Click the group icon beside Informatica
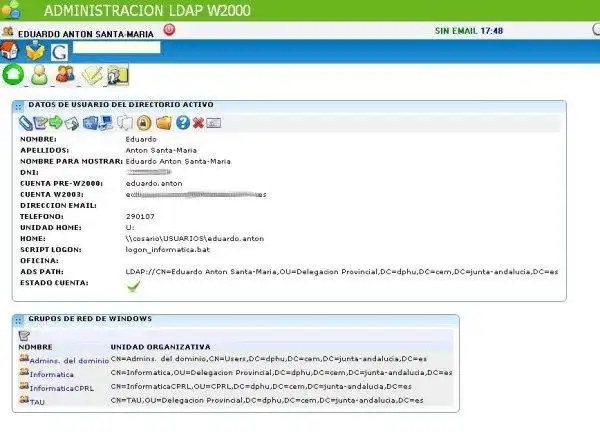The image size is (600, 442). [24, 372]
